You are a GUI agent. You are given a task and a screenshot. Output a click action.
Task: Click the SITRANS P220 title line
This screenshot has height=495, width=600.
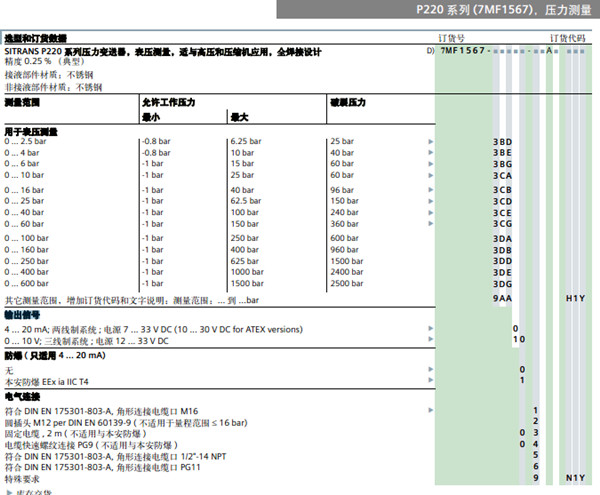pyautogui.click(x=163, y=52)
